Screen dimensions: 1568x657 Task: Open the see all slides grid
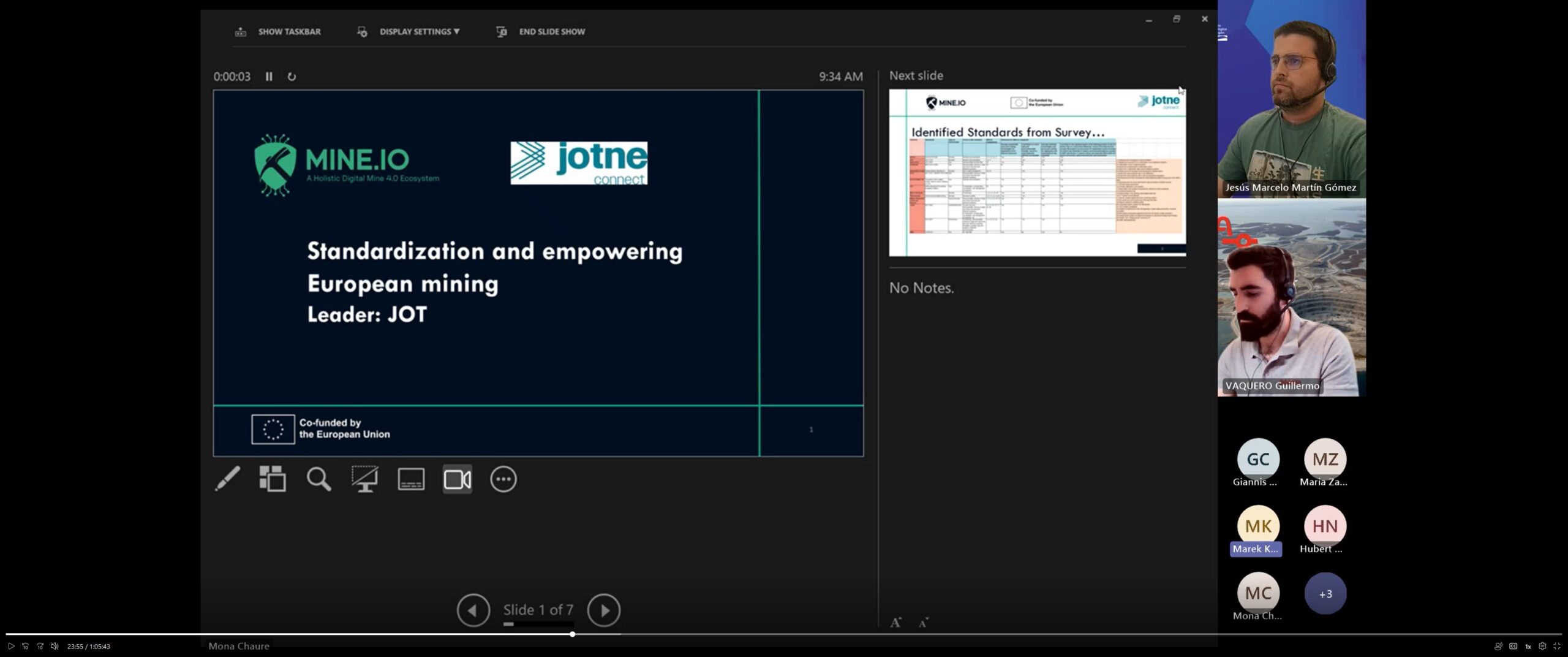click(273, 479)
